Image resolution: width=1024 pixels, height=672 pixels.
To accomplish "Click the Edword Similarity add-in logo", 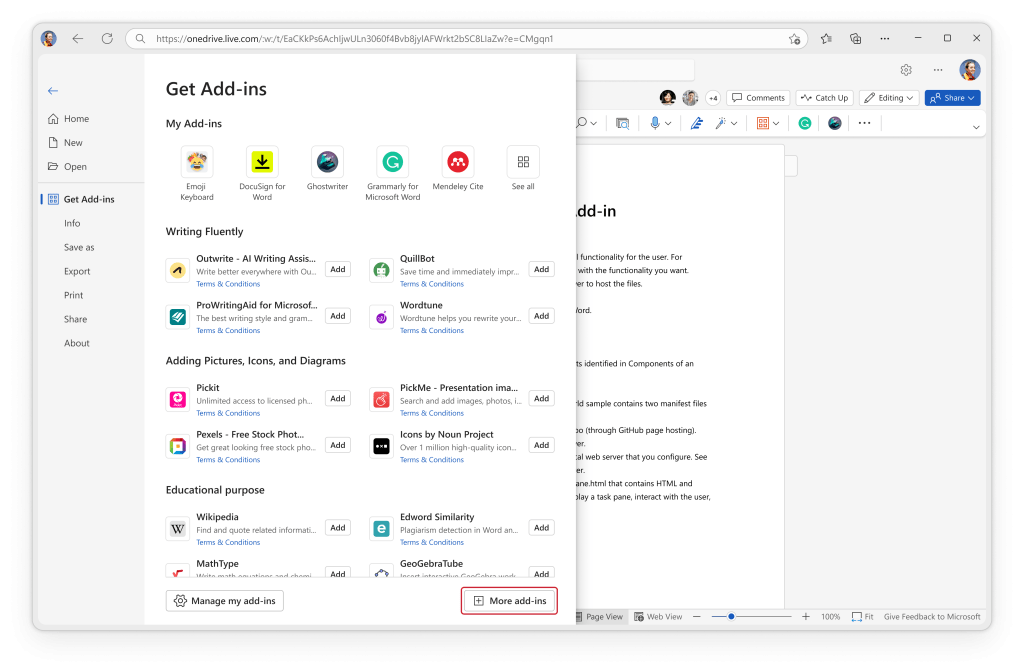I will click(x=381, y=528).
